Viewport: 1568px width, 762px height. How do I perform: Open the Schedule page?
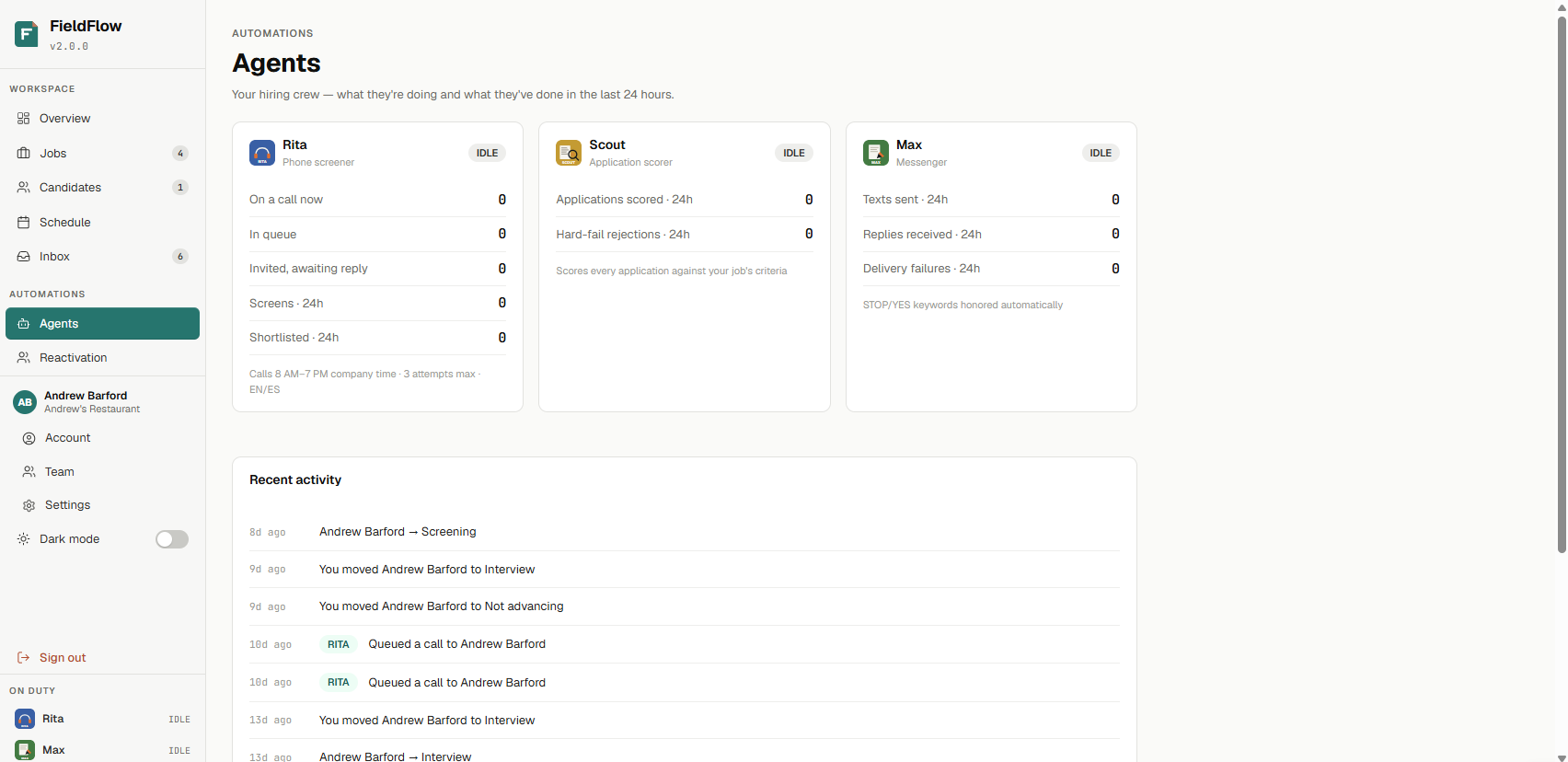(102, 223)
